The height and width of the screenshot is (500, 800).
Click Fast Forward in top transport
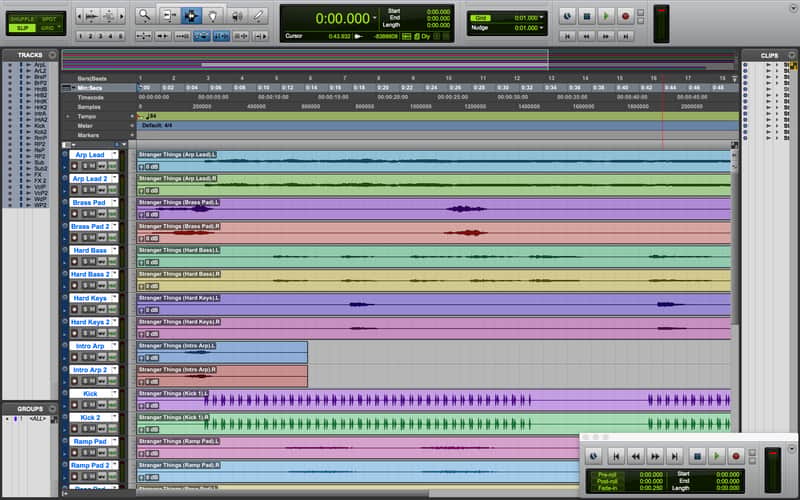click(606, 36)
